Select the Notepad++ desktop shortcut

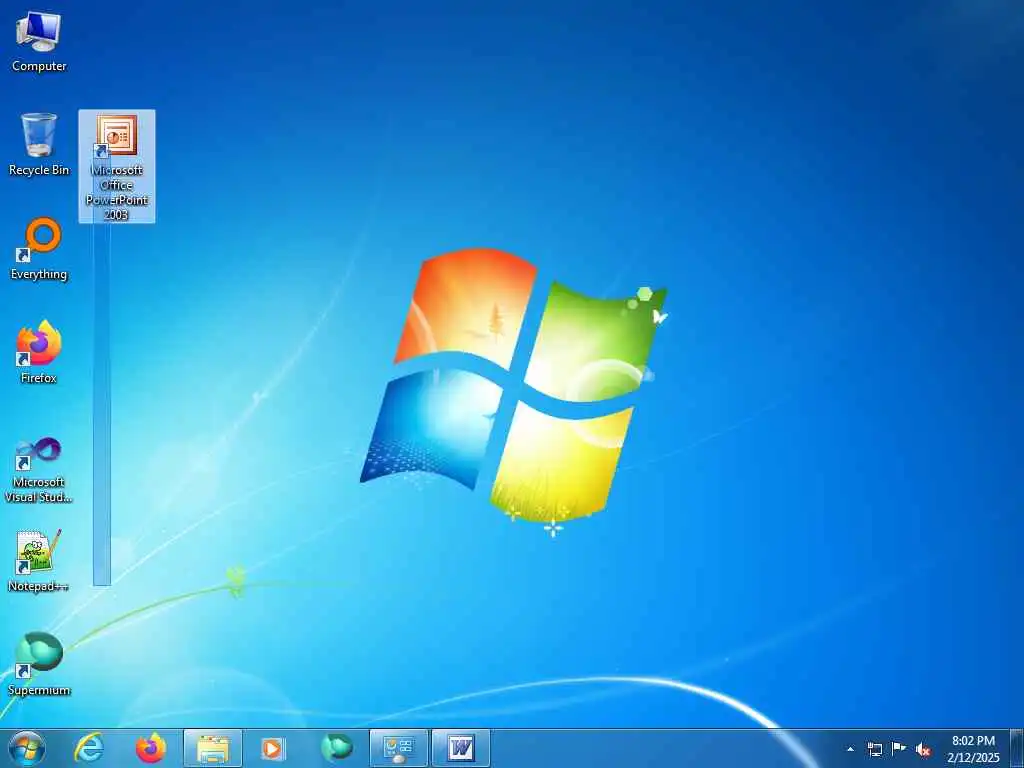(39, 560)
